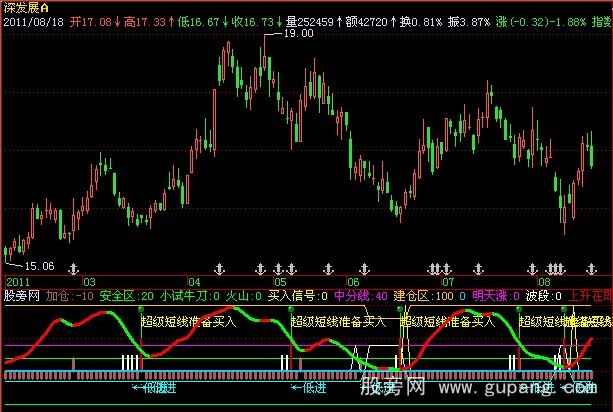Screen dimensions: 613x412
Task: Jump to the 06 month marker
Action: [353, 282]
